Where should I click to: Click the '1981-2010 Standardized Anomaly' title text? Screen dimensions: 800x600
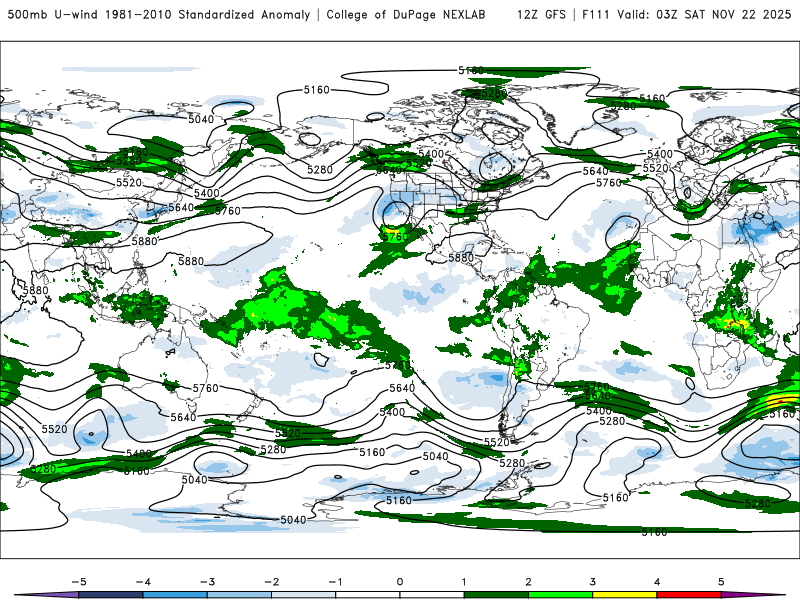[208, 15]
